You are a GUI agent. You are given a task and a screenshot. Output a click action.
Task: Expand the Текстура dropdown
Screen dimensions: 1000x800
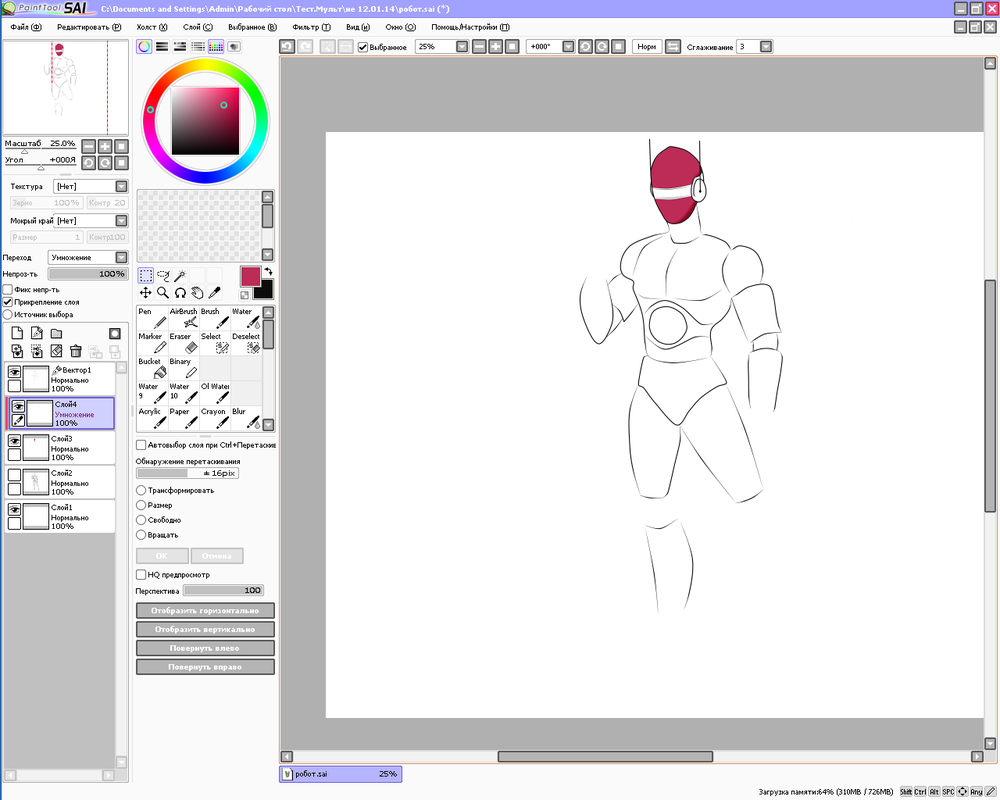pos(121,186)
